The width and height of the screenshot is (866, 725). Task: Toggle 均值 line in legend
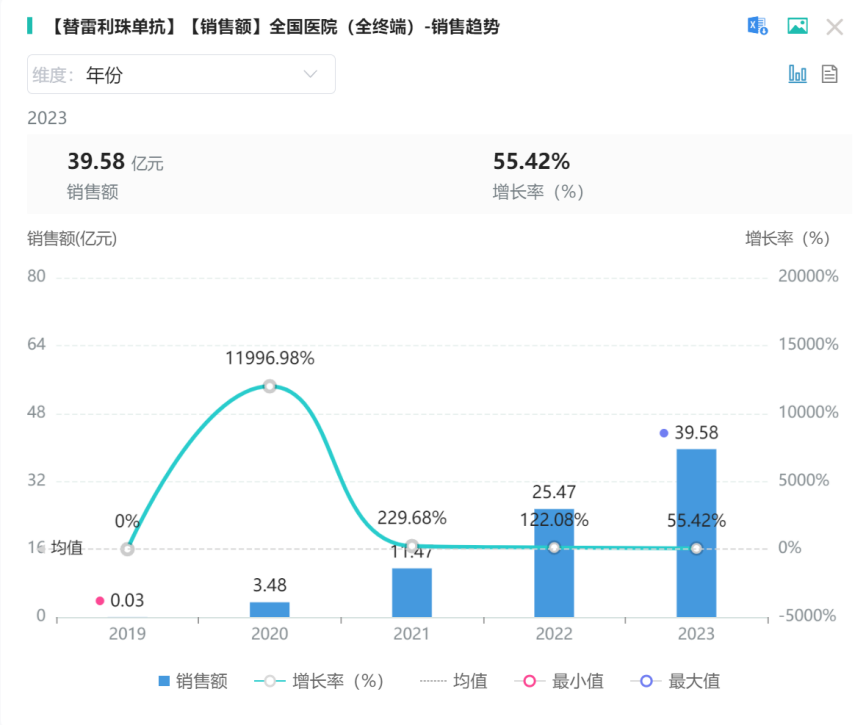(x=454, y=681)
